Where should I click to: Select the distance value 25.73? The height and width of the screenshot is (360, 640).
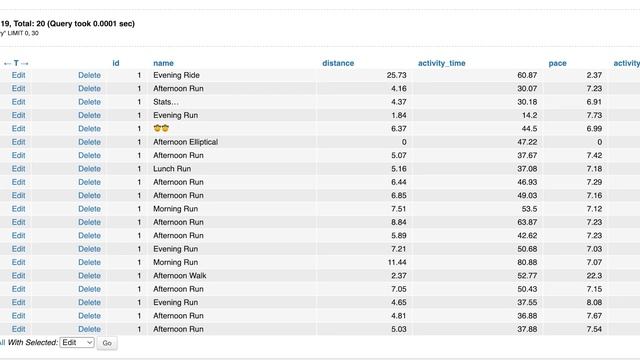(x=396, y=75)
